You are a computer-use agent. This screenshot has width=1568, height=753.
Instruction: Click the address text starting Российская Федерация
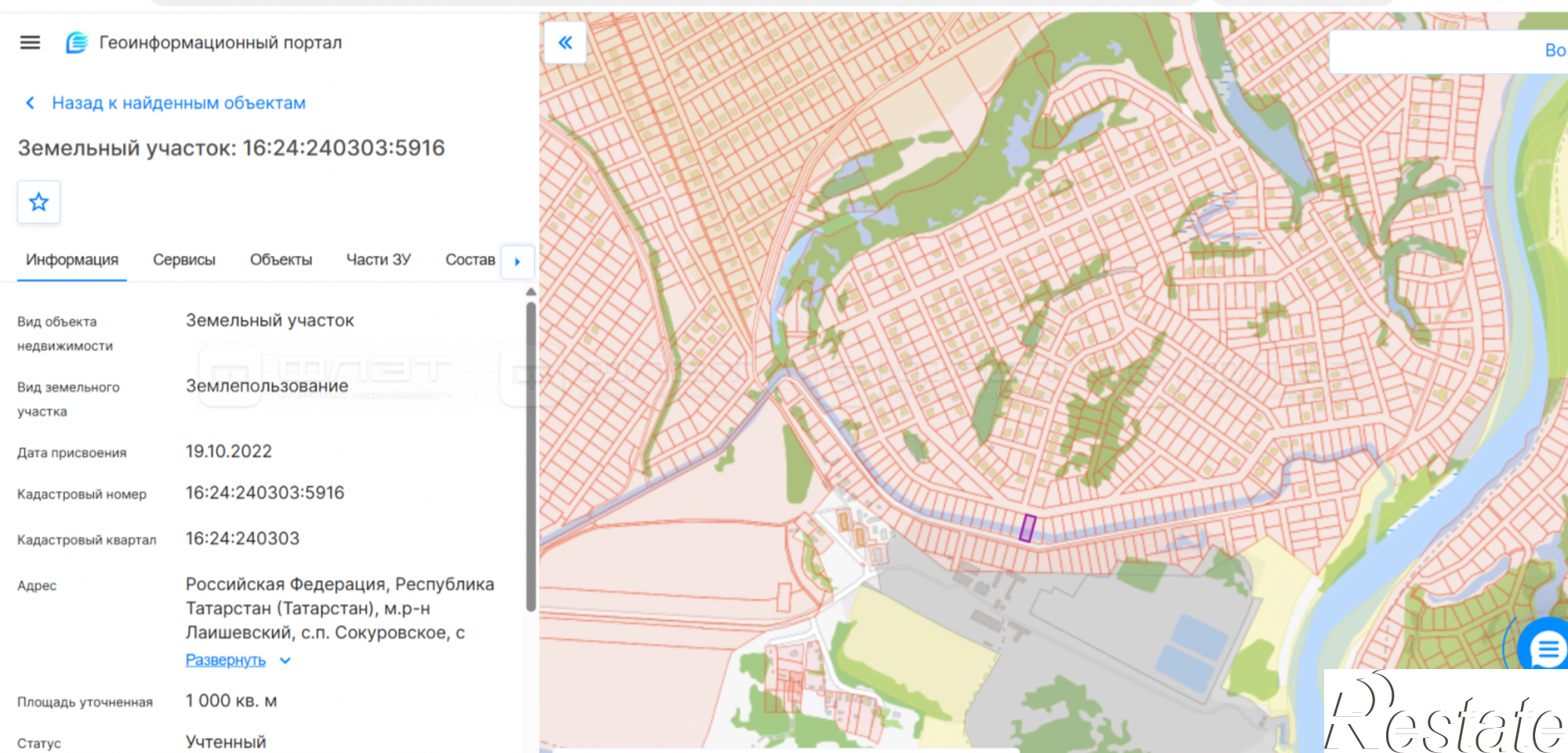[339, 608]
